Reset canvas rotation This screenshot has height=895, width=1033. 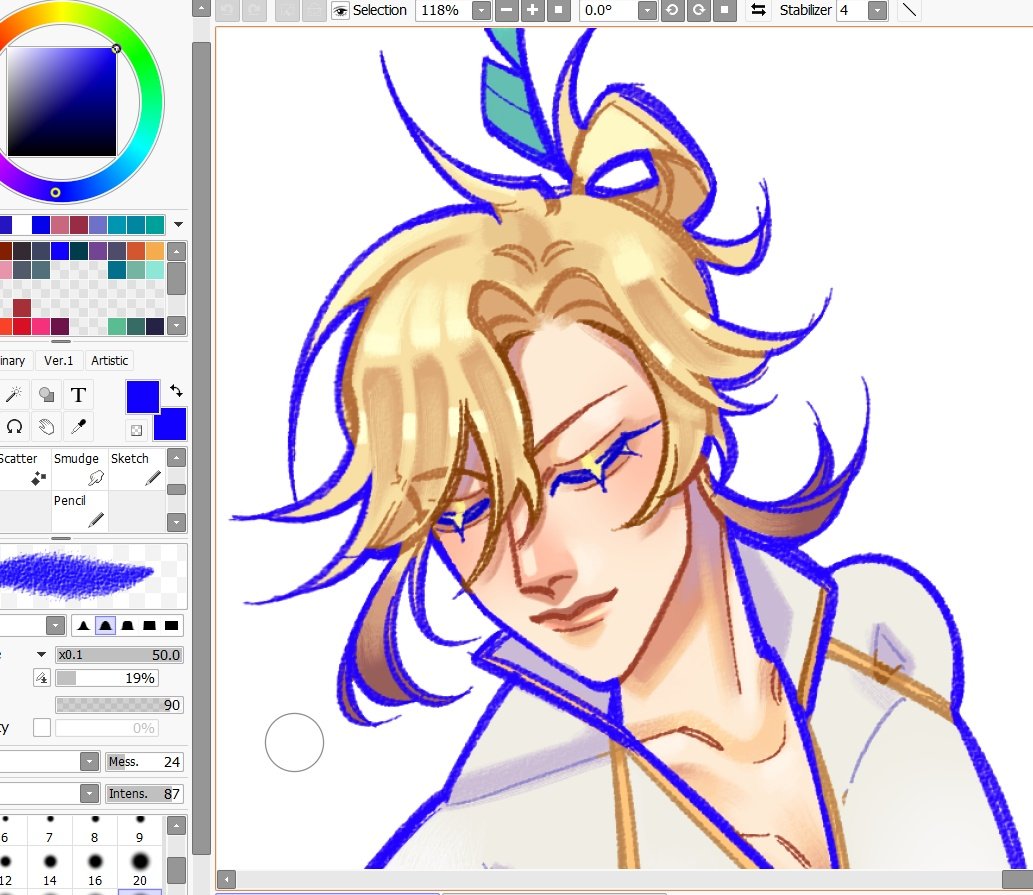tap(725, 10)
